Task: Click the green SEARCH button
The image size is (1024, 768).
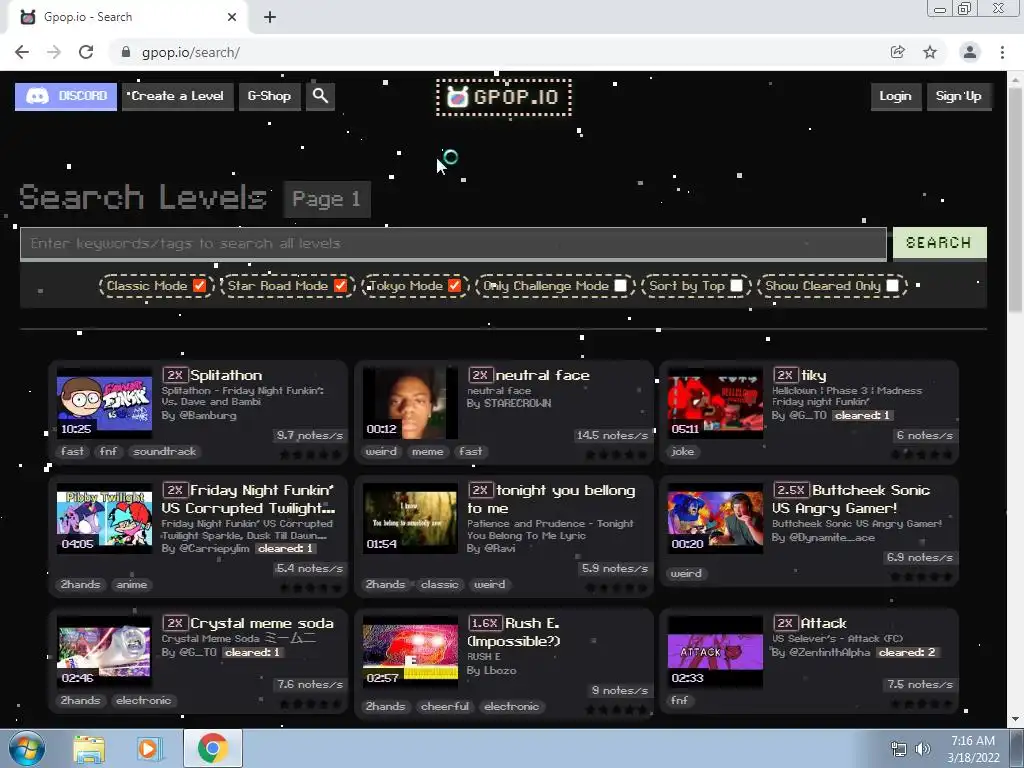Action: click(x=939, y=243)
